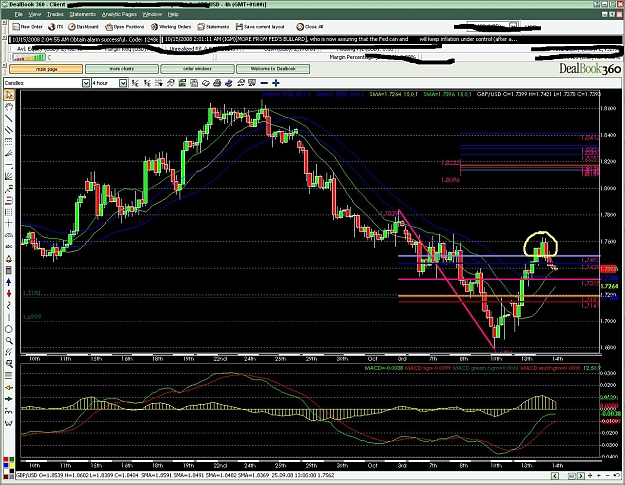
Task: Click the 1.7393 current price label
Action: click(609, 269)
